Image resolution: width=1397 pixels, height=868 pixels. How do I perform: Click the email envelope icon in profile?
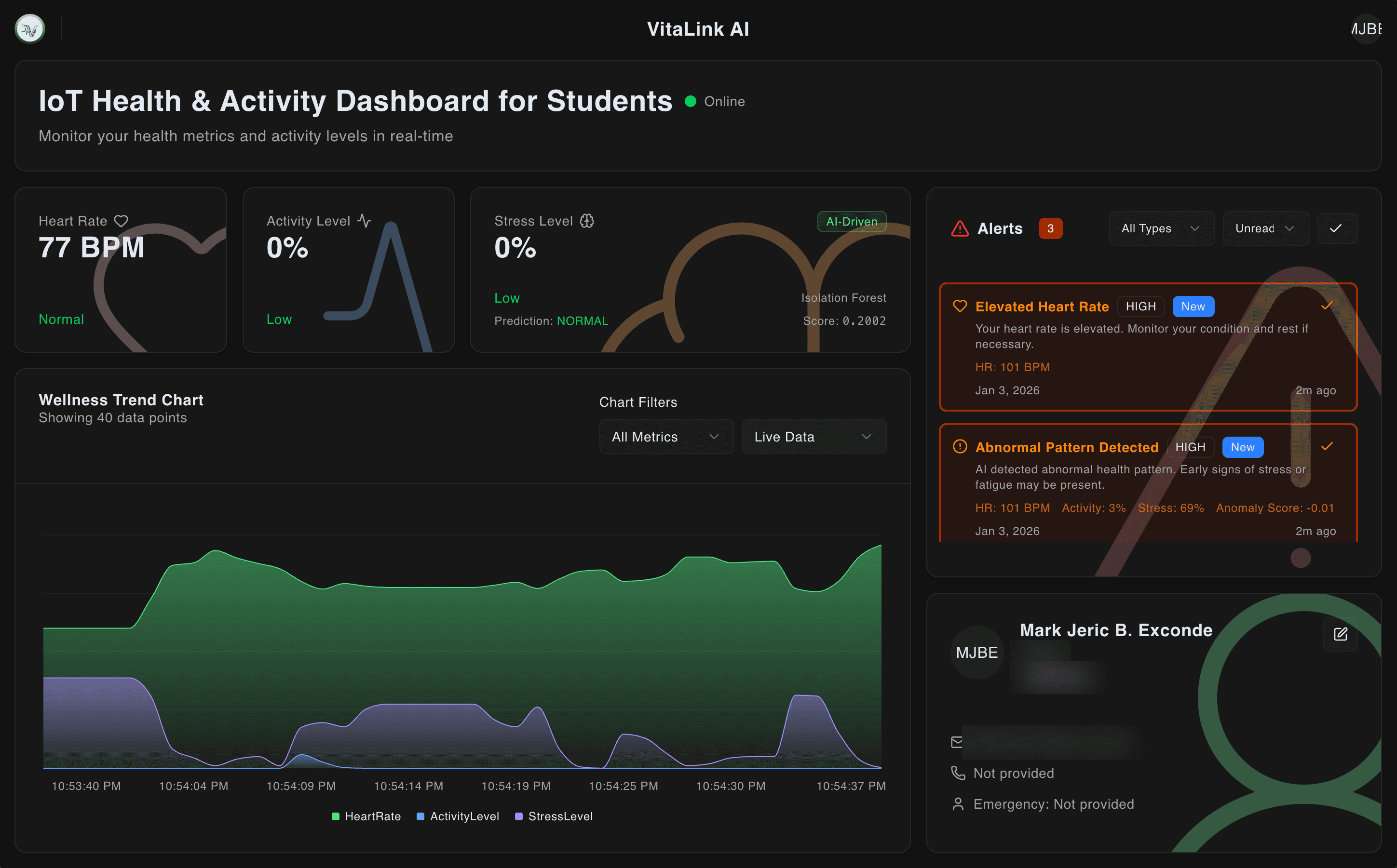(957, 742)
